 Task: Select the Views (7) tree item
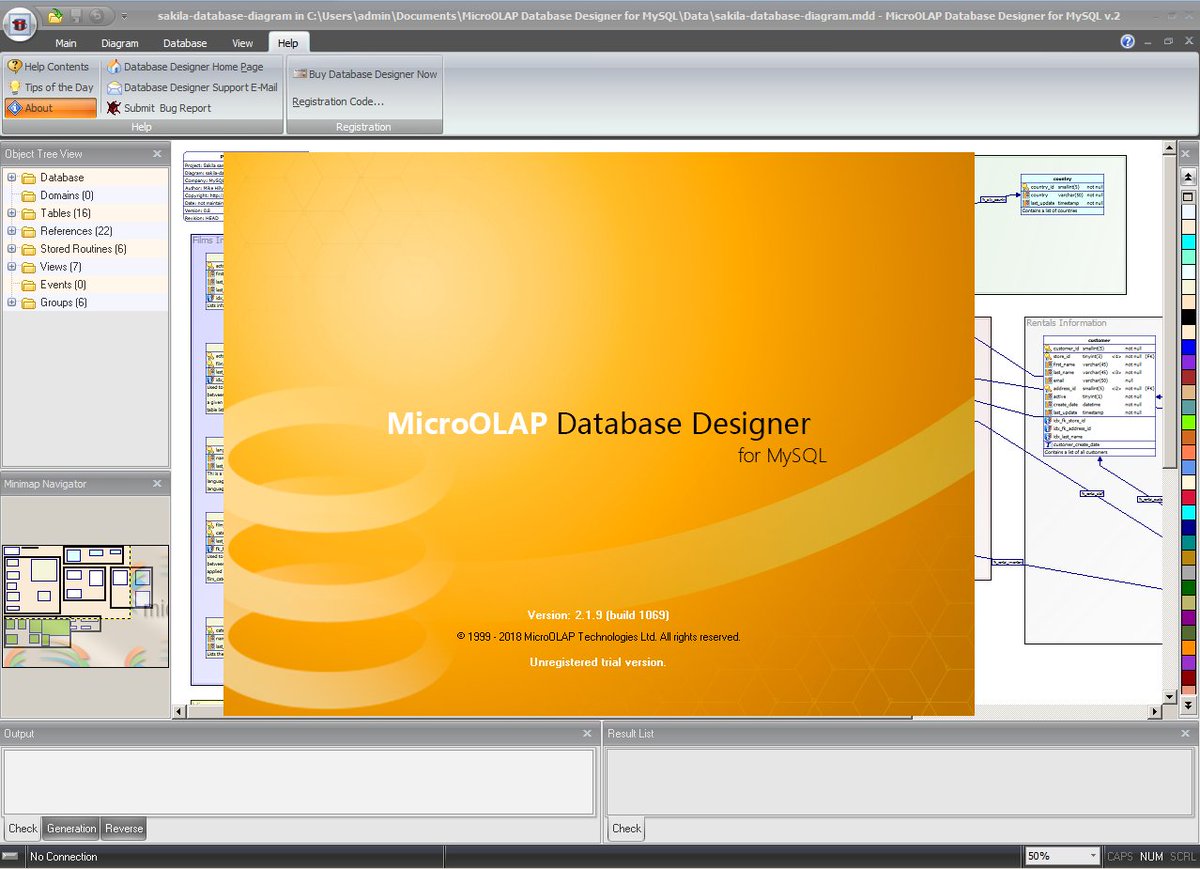click(61, 267)
